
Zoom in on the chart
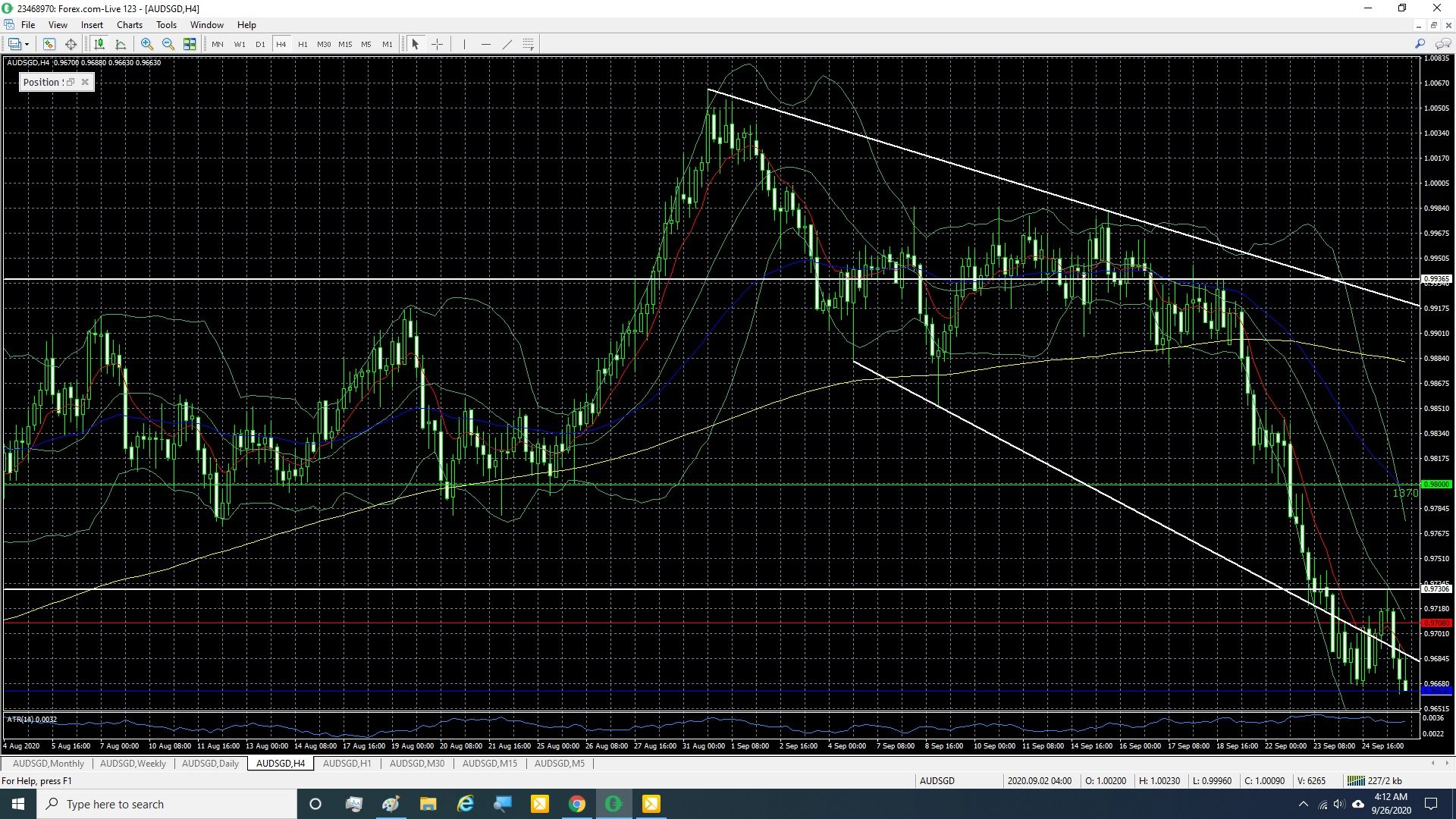(x=147, y=44)
